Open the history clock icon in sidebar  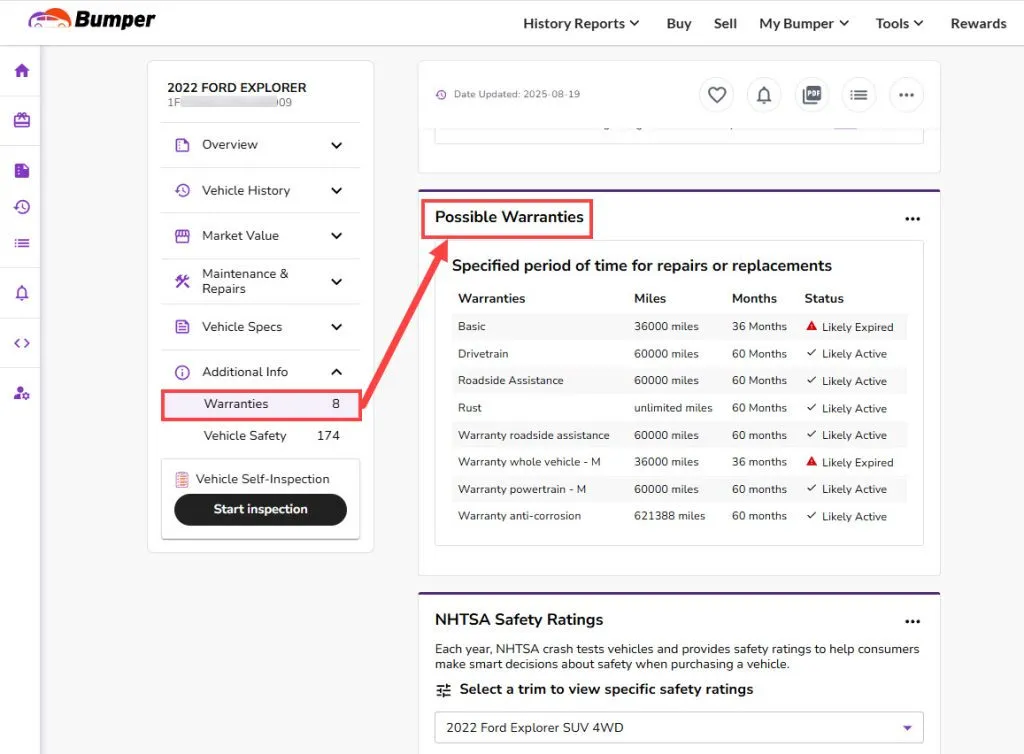click(22, 207)
